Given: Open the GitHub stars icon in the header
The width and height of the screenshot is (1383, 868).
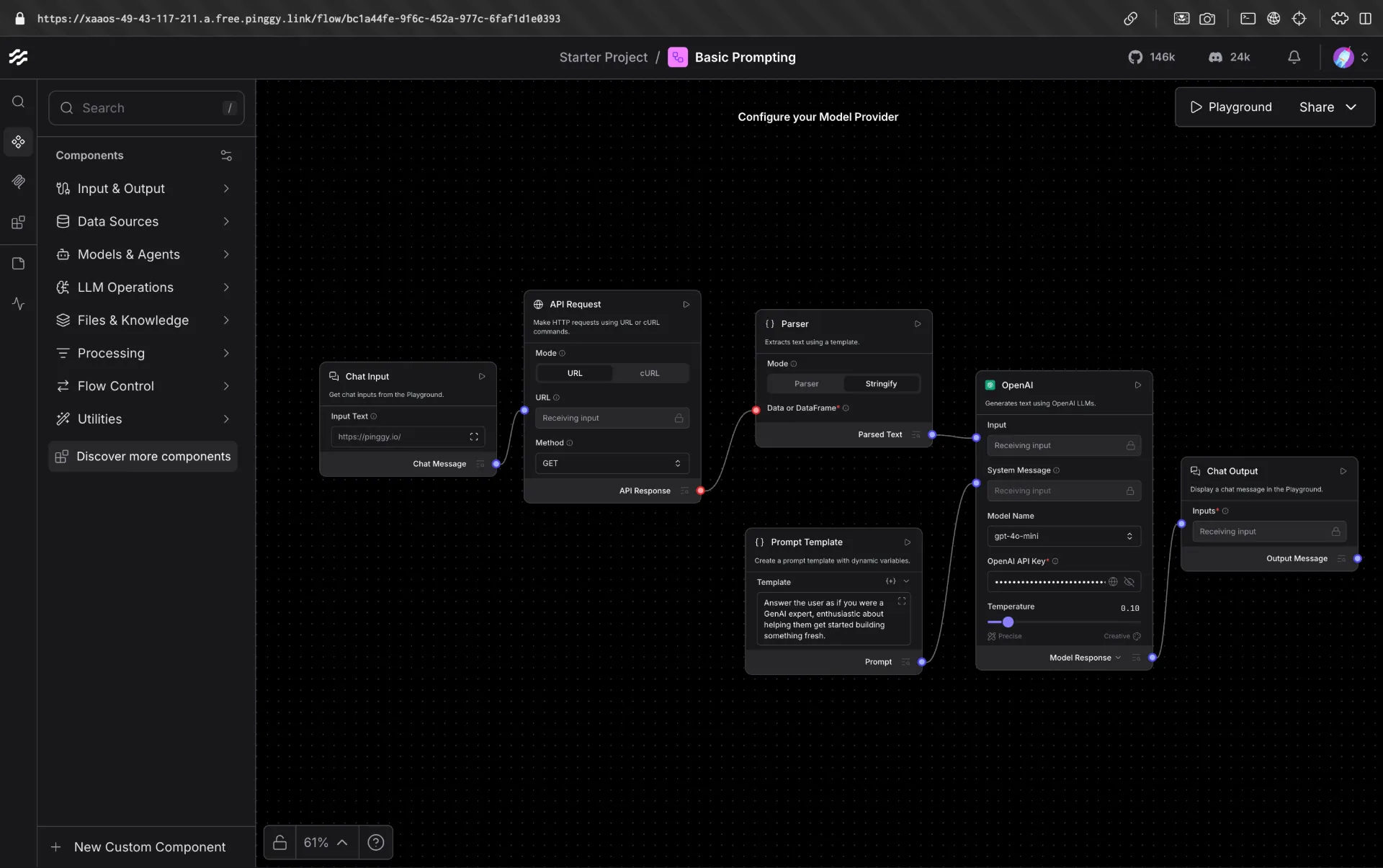Looking at the screenshot, I should [1135, 57].
